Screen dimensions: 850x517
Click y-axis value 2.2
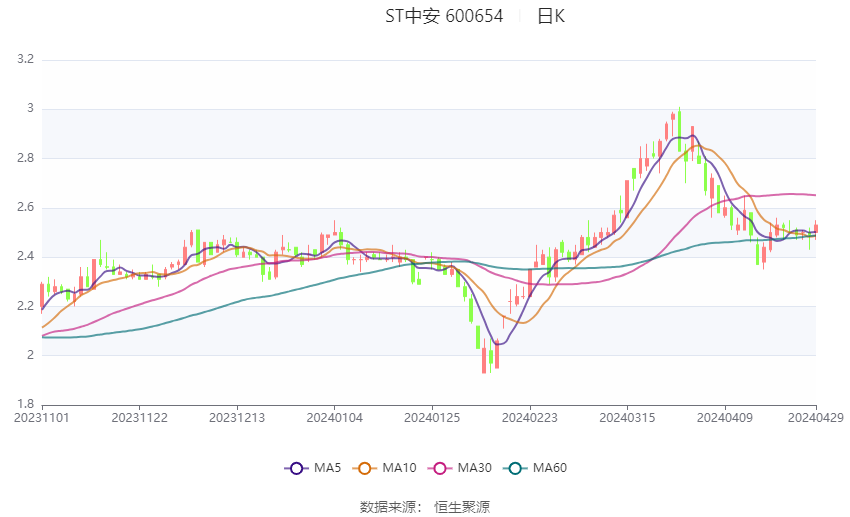25,306
